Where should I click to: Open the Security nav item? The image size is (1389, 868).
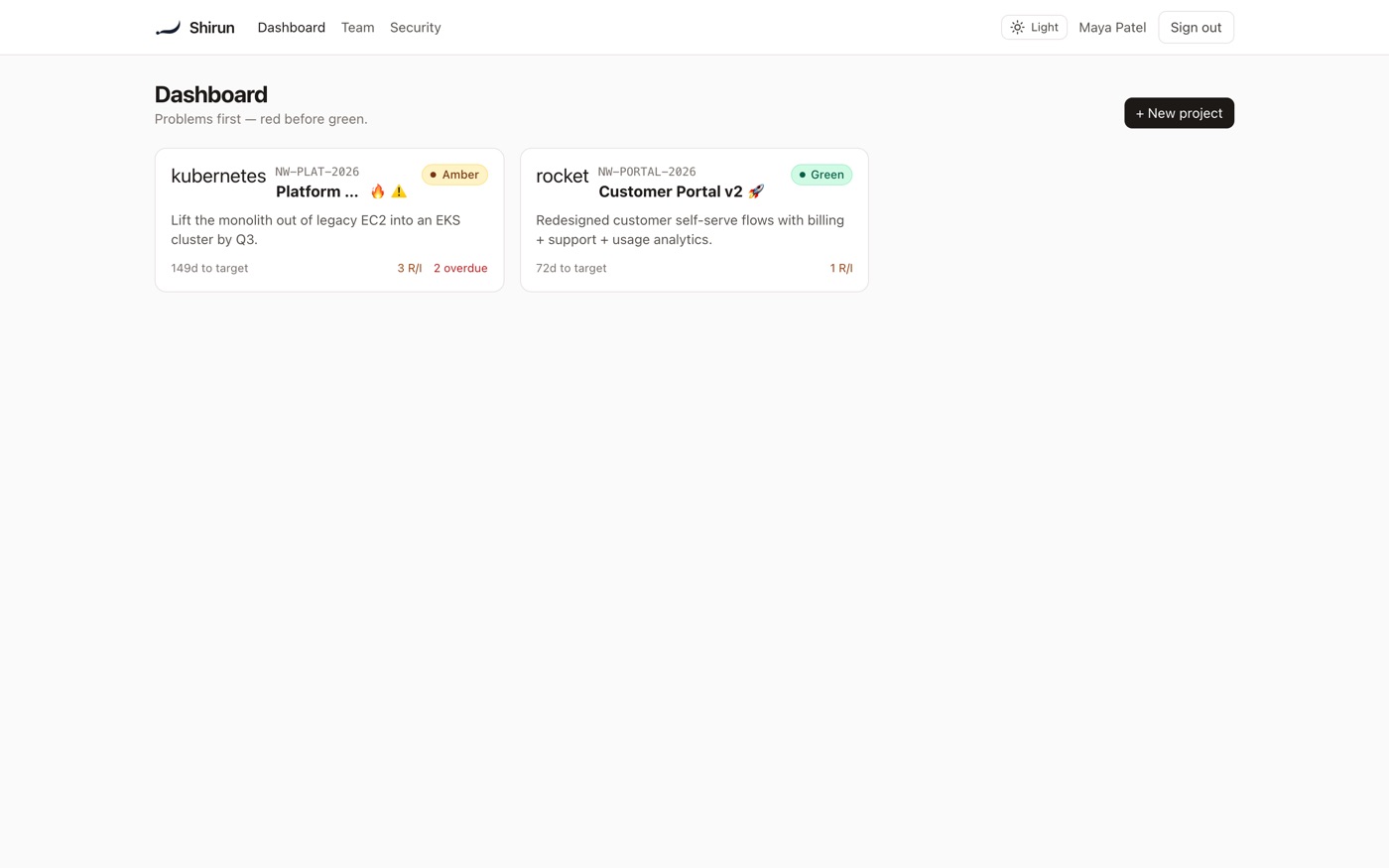click(x=415, y=28)
